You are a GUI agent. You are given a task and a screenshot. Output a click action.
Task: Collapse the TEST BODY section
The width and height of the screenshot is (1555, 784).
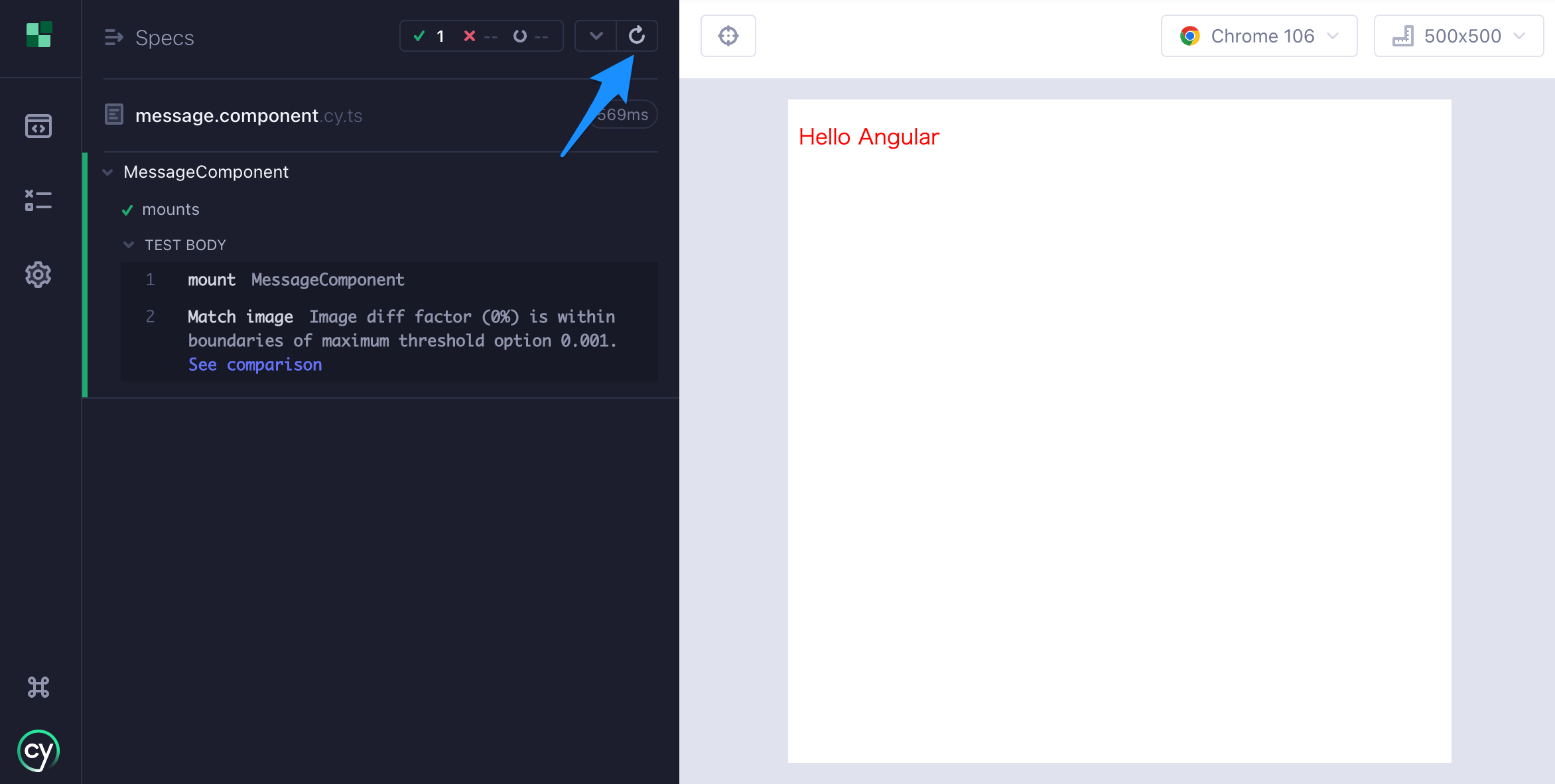click(x=129, y=245)
